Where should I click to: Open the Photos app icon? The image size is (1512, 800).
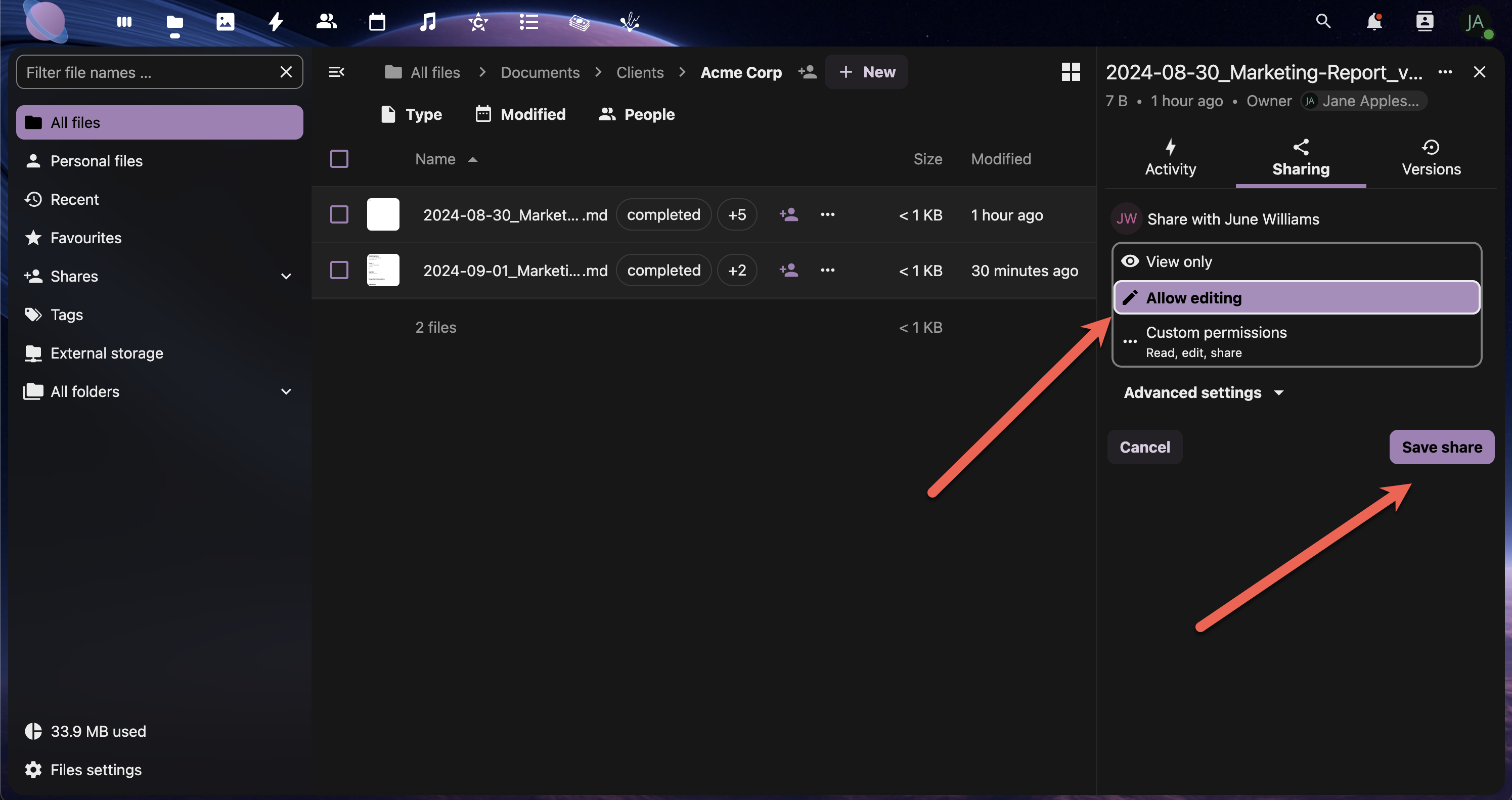[226, 22]
